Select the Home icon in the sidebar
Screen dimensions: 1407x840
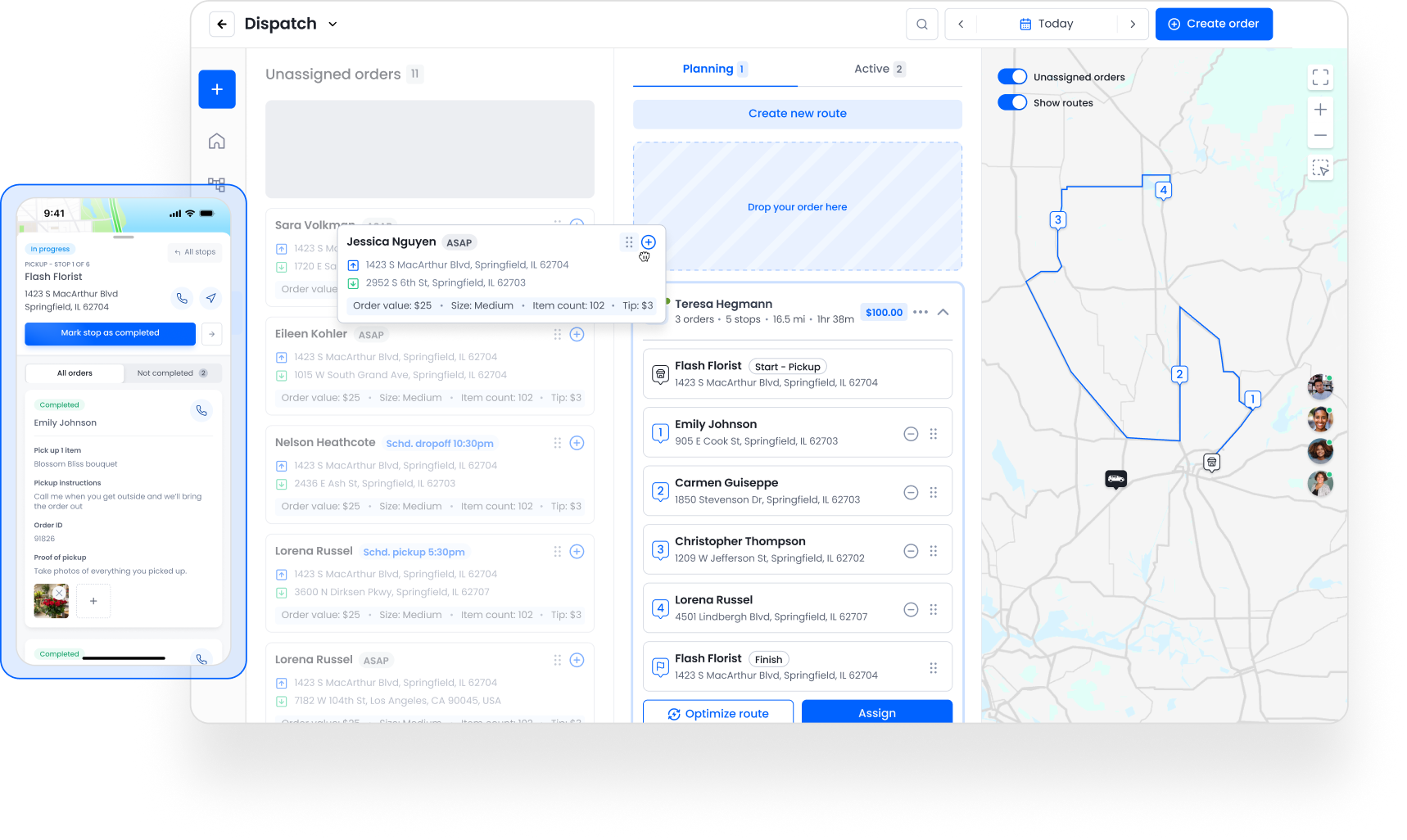pyautogui.click(x=216, y=141)
